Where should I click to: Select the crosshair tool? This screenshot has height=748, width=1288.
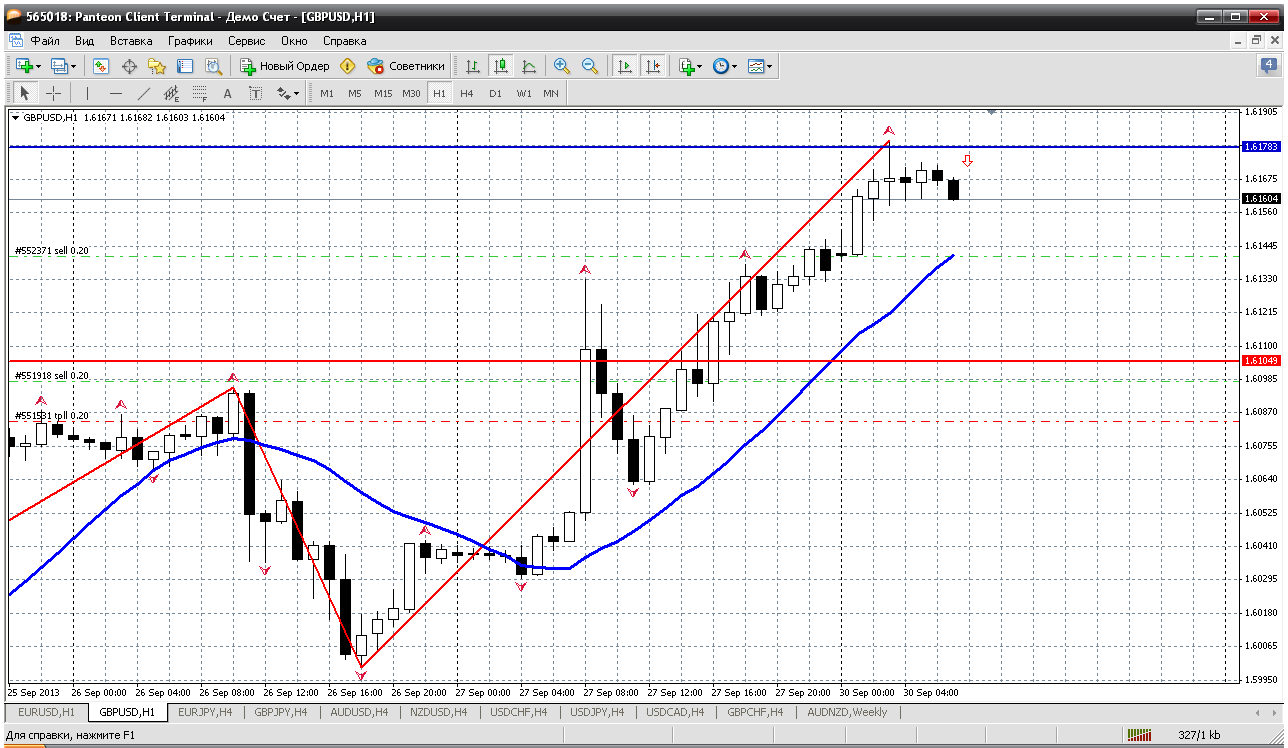coord(53,93)
